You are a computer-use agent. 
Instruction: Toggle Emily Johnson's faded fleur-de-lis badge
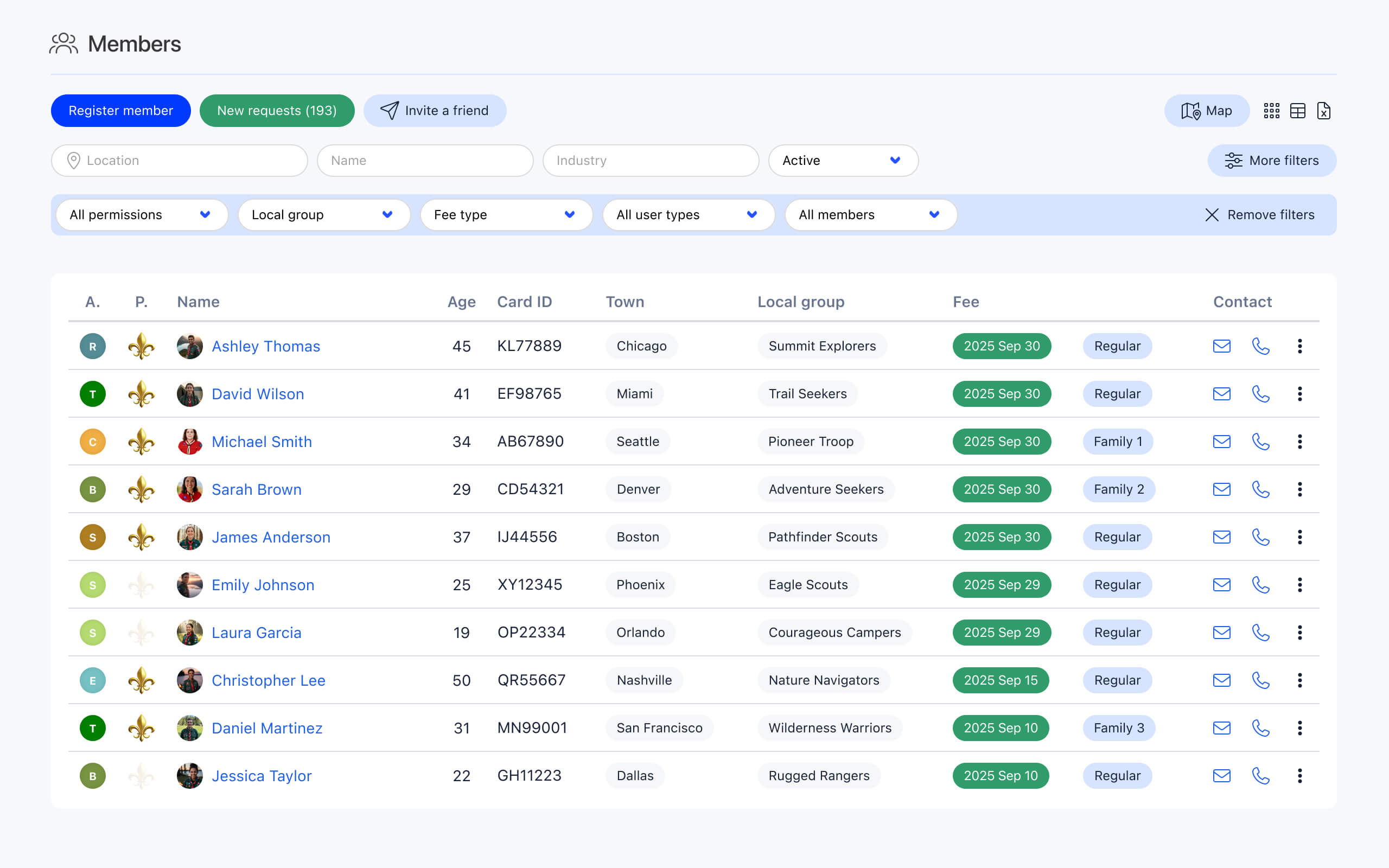click(x=141, y=585)
